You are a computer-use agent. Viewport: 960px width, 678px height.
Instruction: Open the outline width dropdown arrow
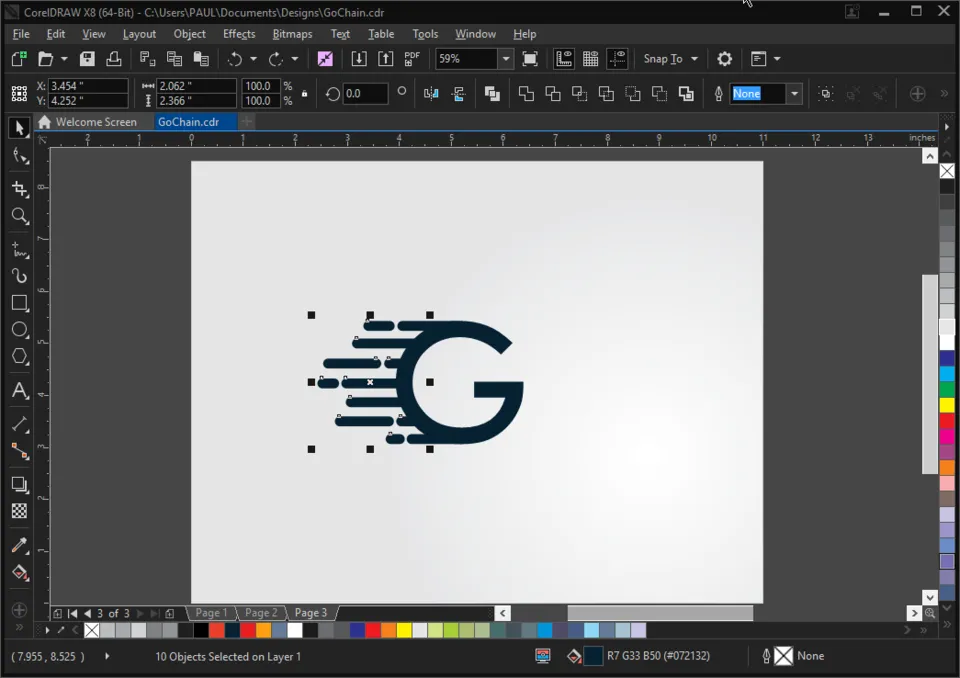click(794, 94)
